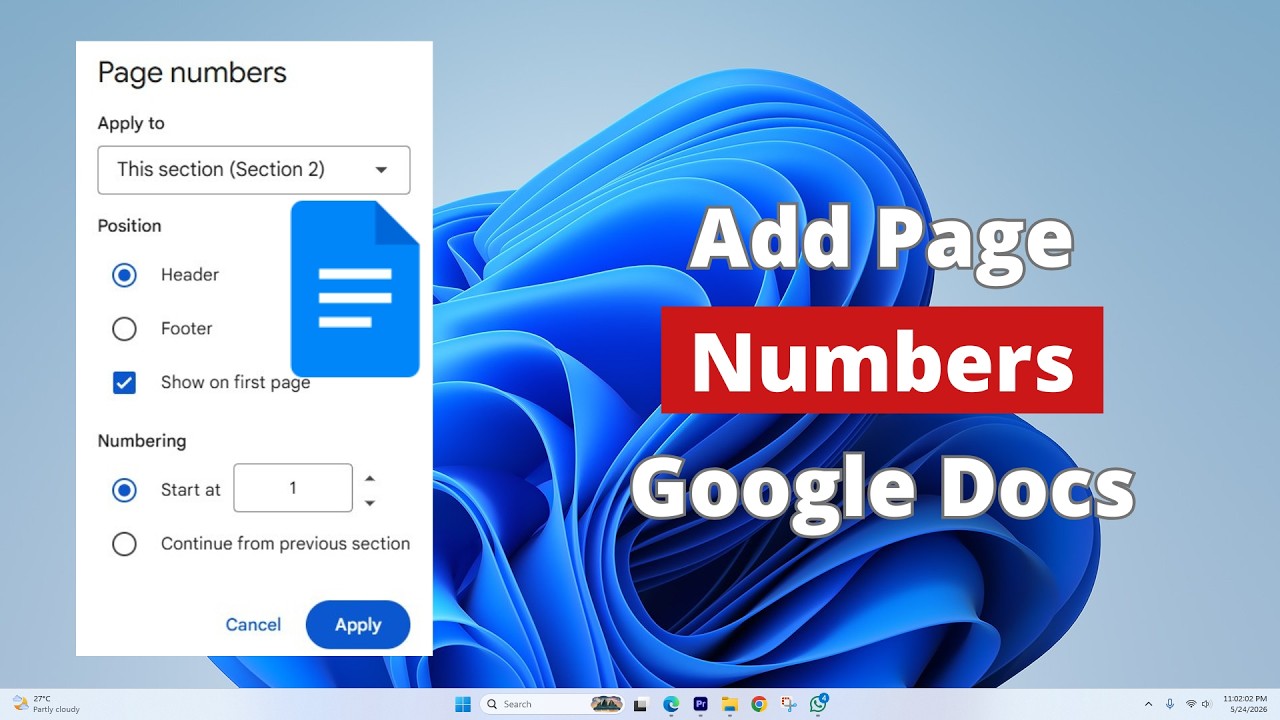This screenshot has width=1280, height=720.
Task: Open the clock showing 11:02:02 PM
Action: click(1245, 704)
